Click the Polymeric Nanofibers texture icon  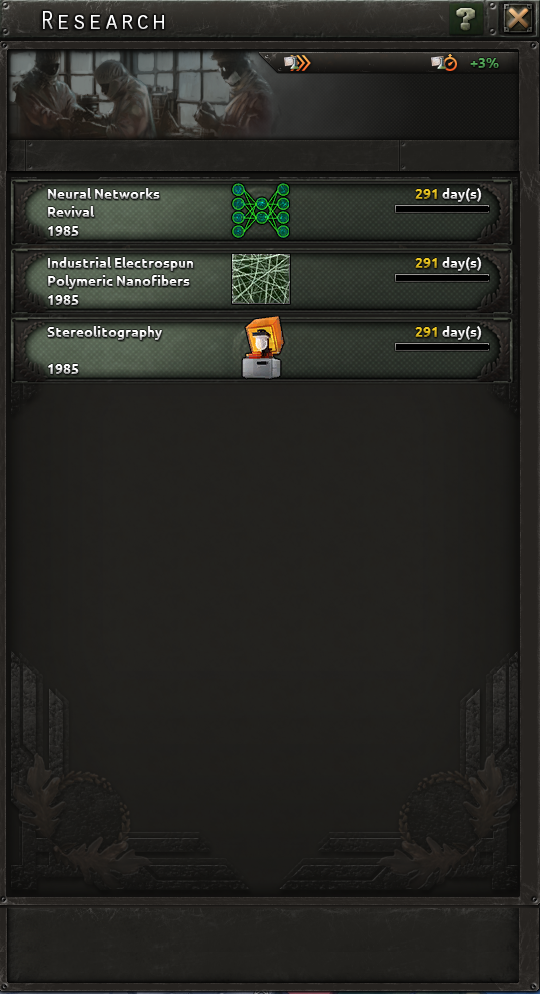coord(260,279)
